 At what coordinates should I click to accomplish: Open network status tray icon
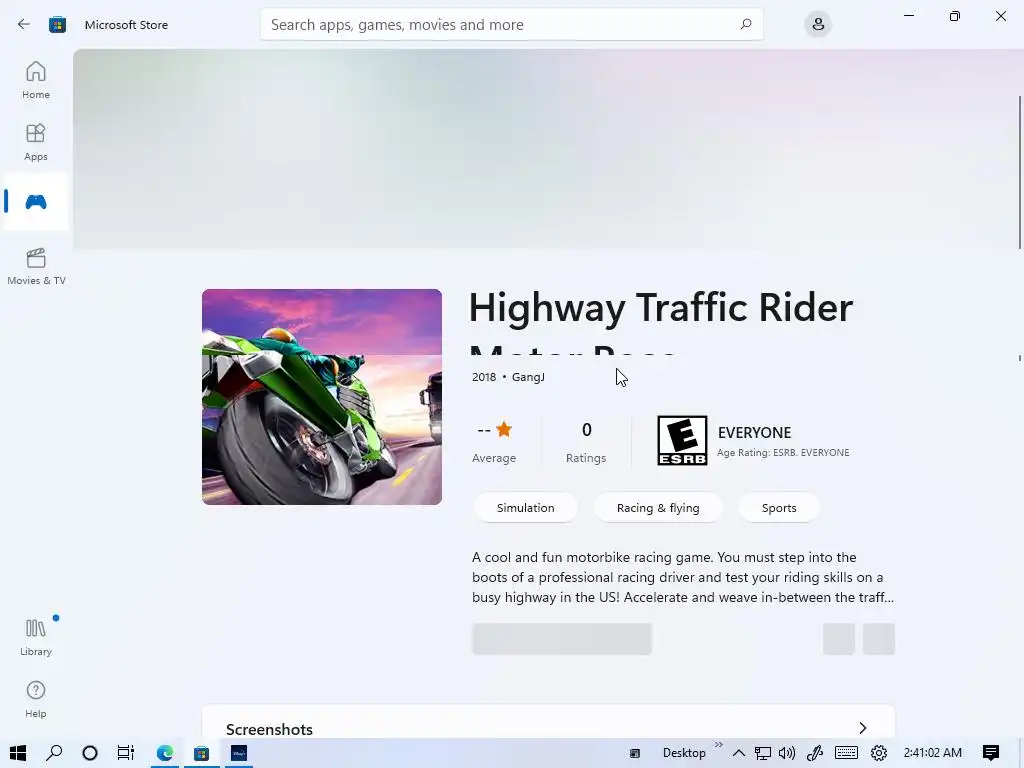coord(762,752)
